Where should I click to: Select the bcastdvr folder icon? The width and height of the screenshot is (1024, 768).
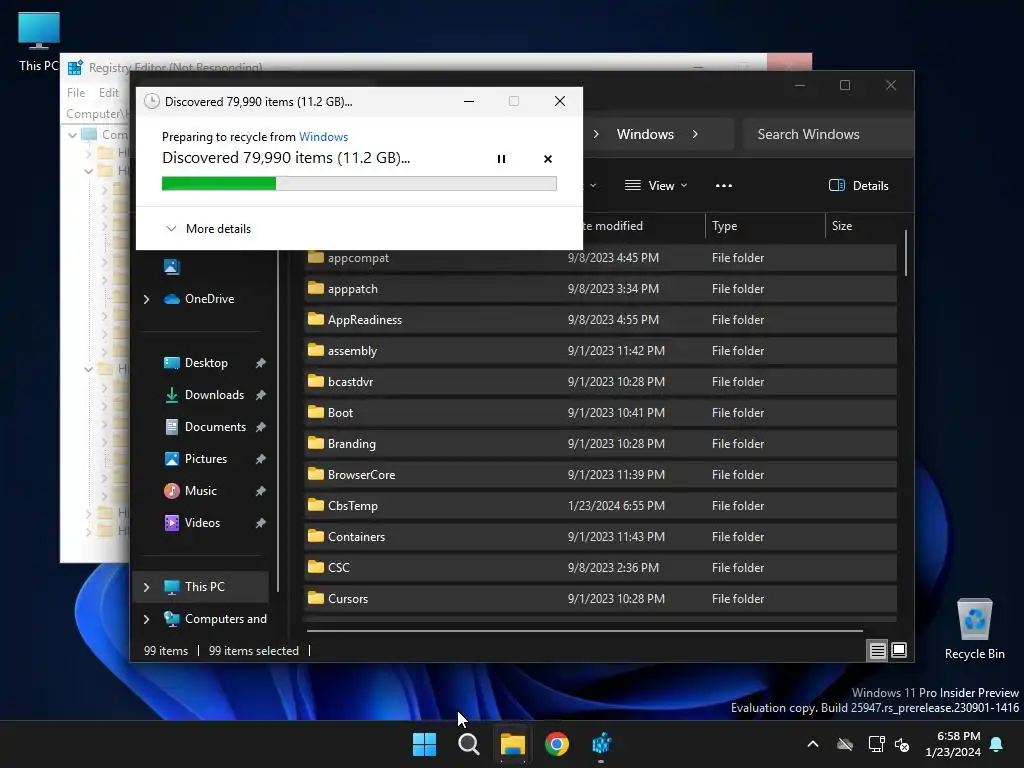click(316, 381)
